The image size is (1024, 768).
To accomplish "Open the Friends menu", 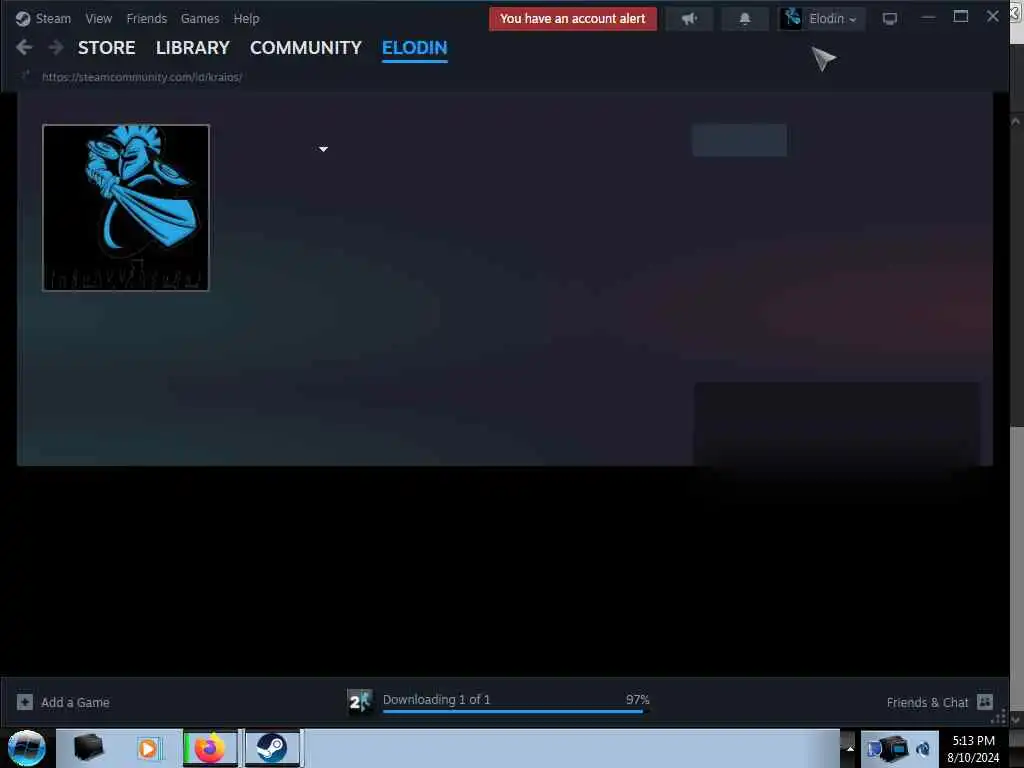I will point(146,18).
